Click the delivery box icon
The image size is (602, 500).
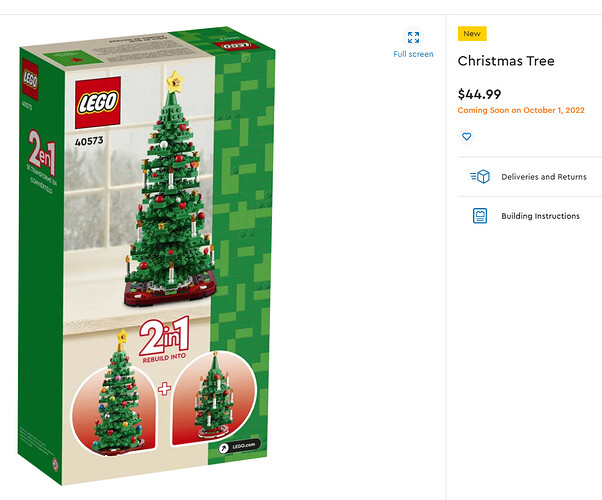click(480, 177)
